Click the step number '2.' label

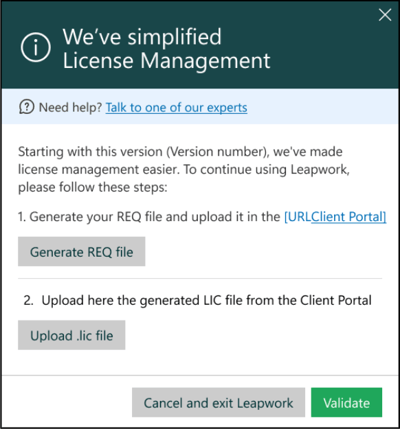(29, 300)
